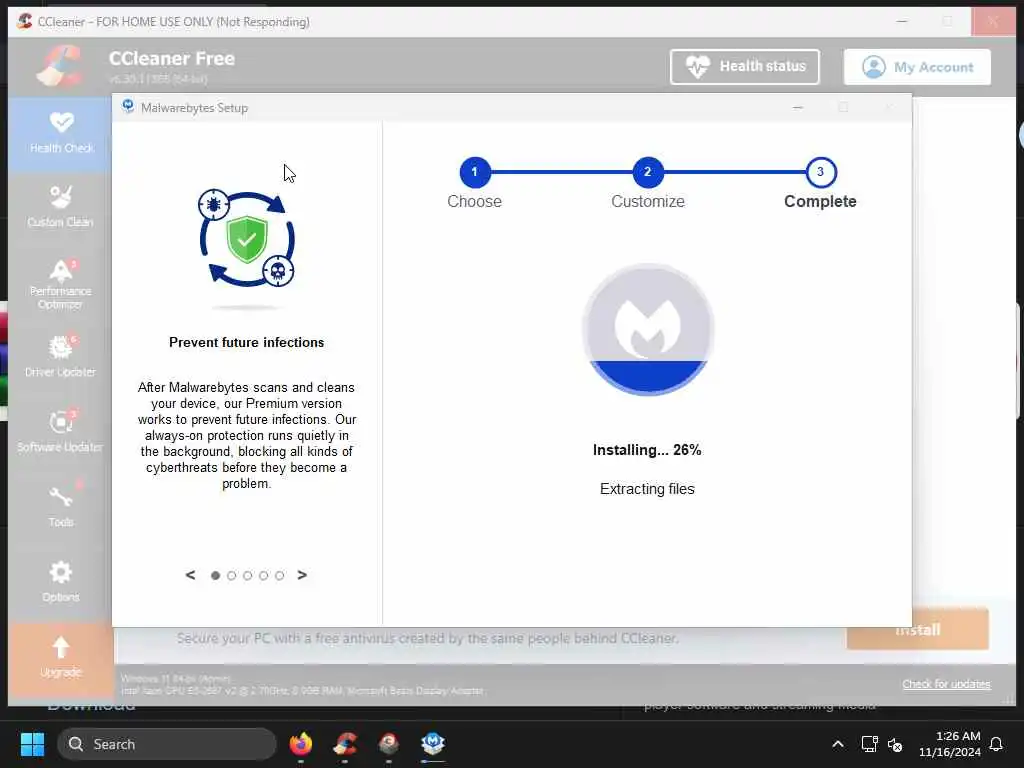Open the clock and date 1:26 AM
Image resolution: width=1024 pixels, height=768 pixels.
pos(950,744)
